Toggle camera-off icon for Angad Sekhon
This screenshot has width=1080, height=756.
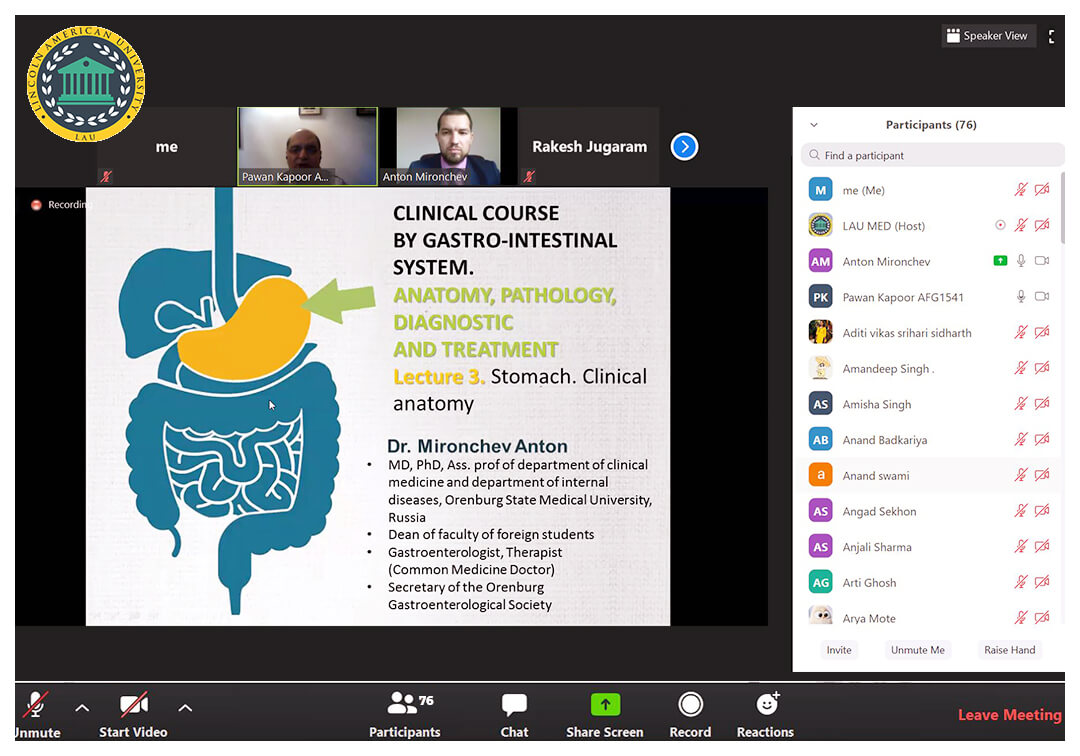pyautogui.click(x=1042, y=510)
